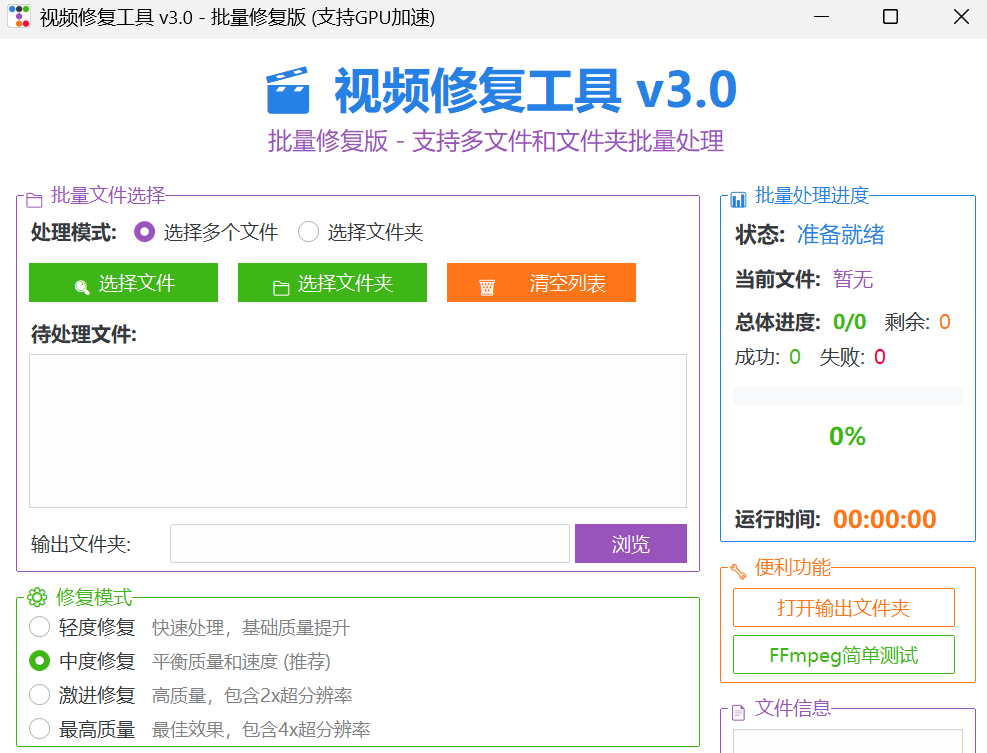Open the output folder via 打开输出文件夹
Image resolution: width=987 pixels, height=753 pixels.
843,607
